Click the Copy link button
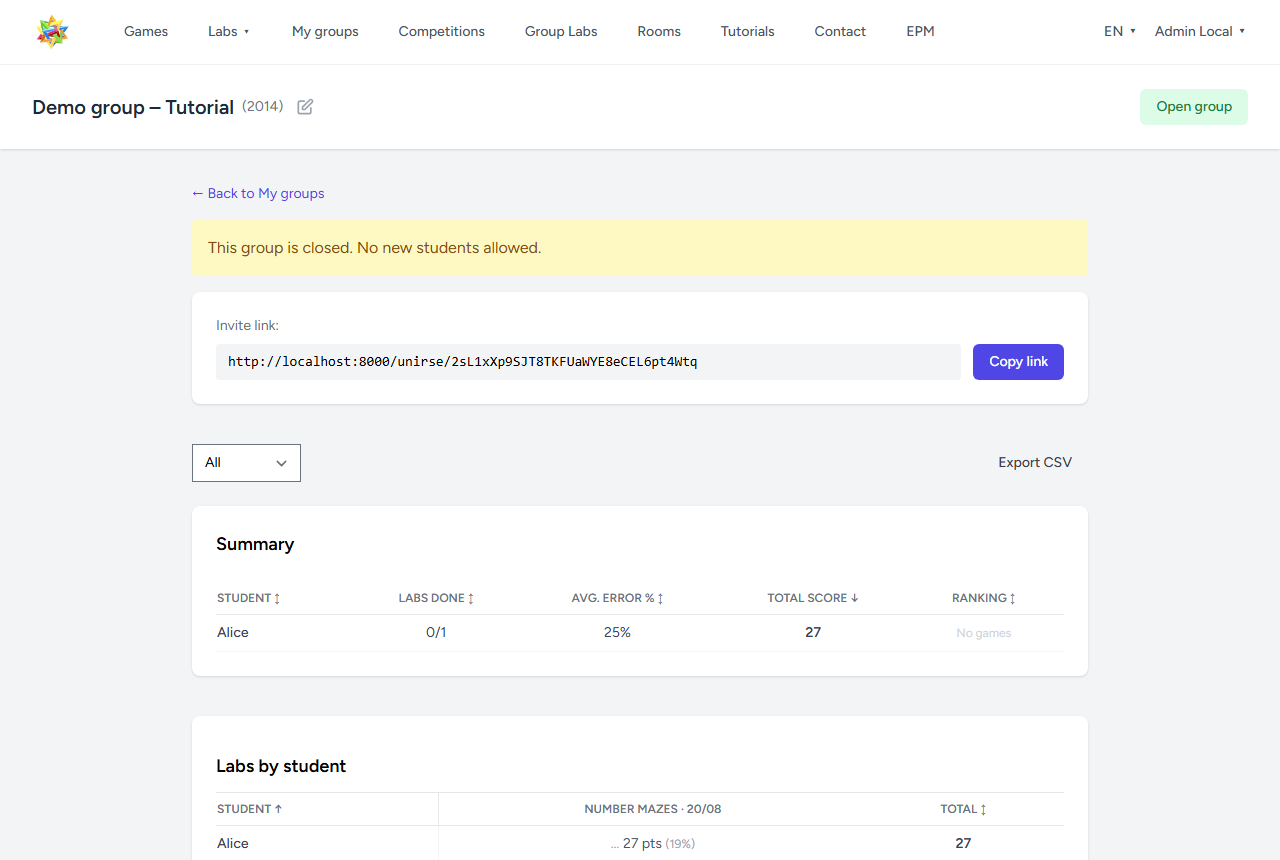This screenshot has width=1280, height=860. click(x=1018, y=362)
